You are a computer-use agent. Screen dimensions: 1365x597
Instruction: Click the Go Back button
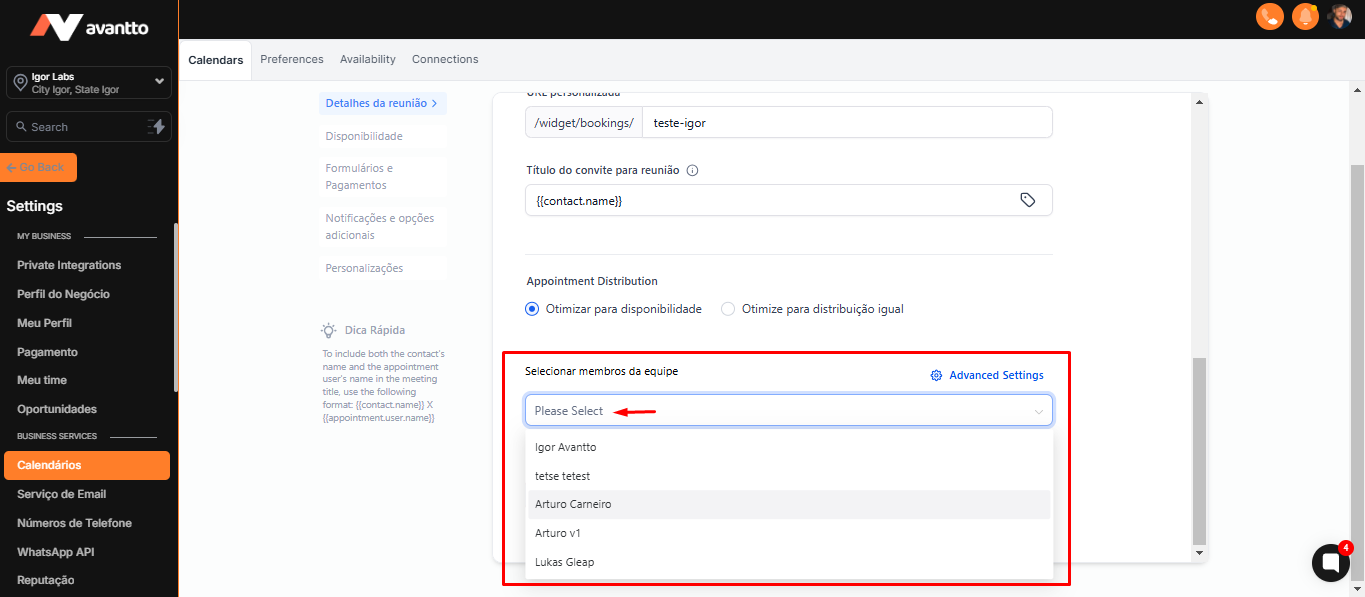click(40, 167)
